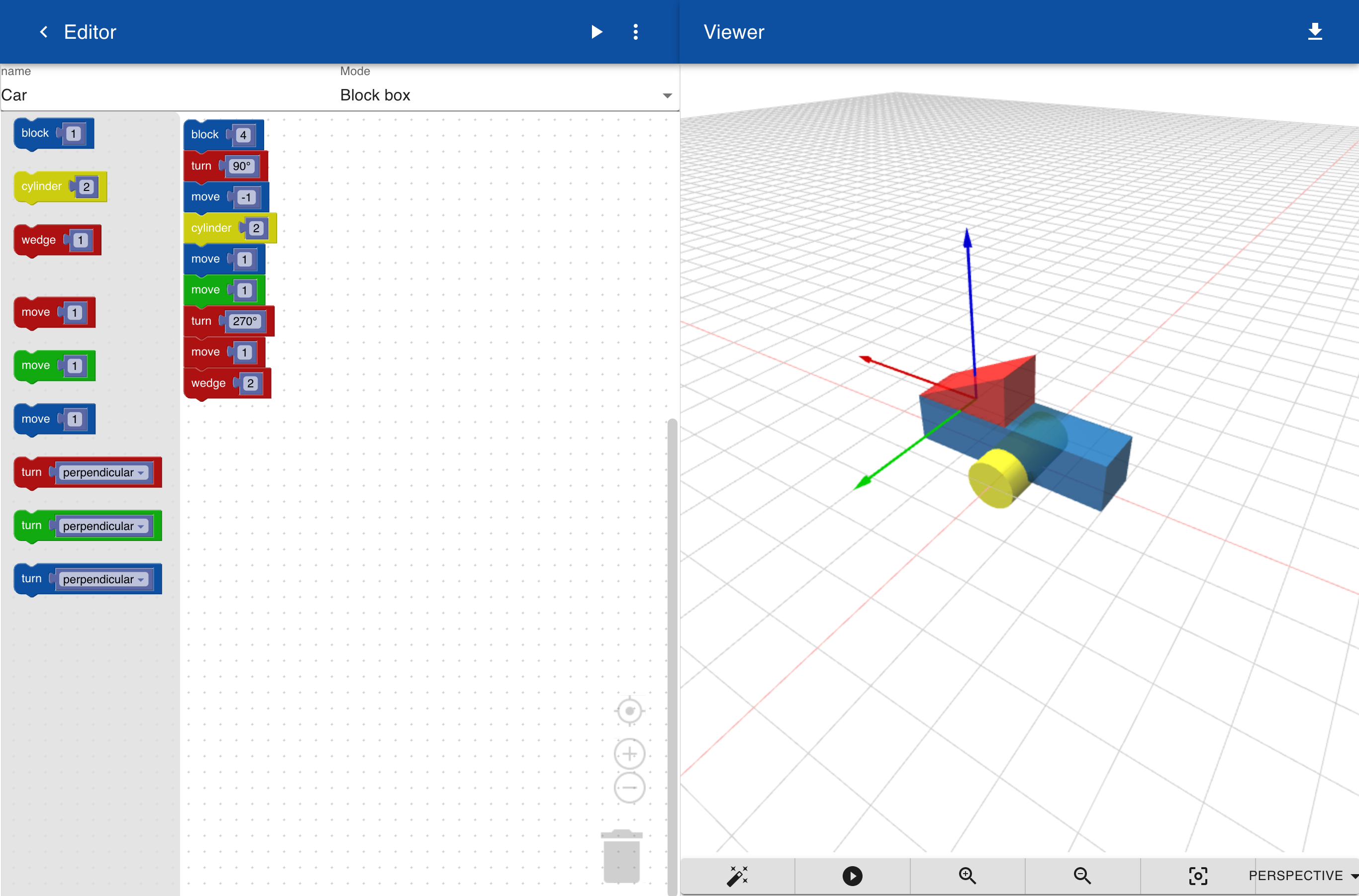Click the value 1 in the toolbox wedge block
This screenshot has width=1359, height=896.
[x=81, y=241]
